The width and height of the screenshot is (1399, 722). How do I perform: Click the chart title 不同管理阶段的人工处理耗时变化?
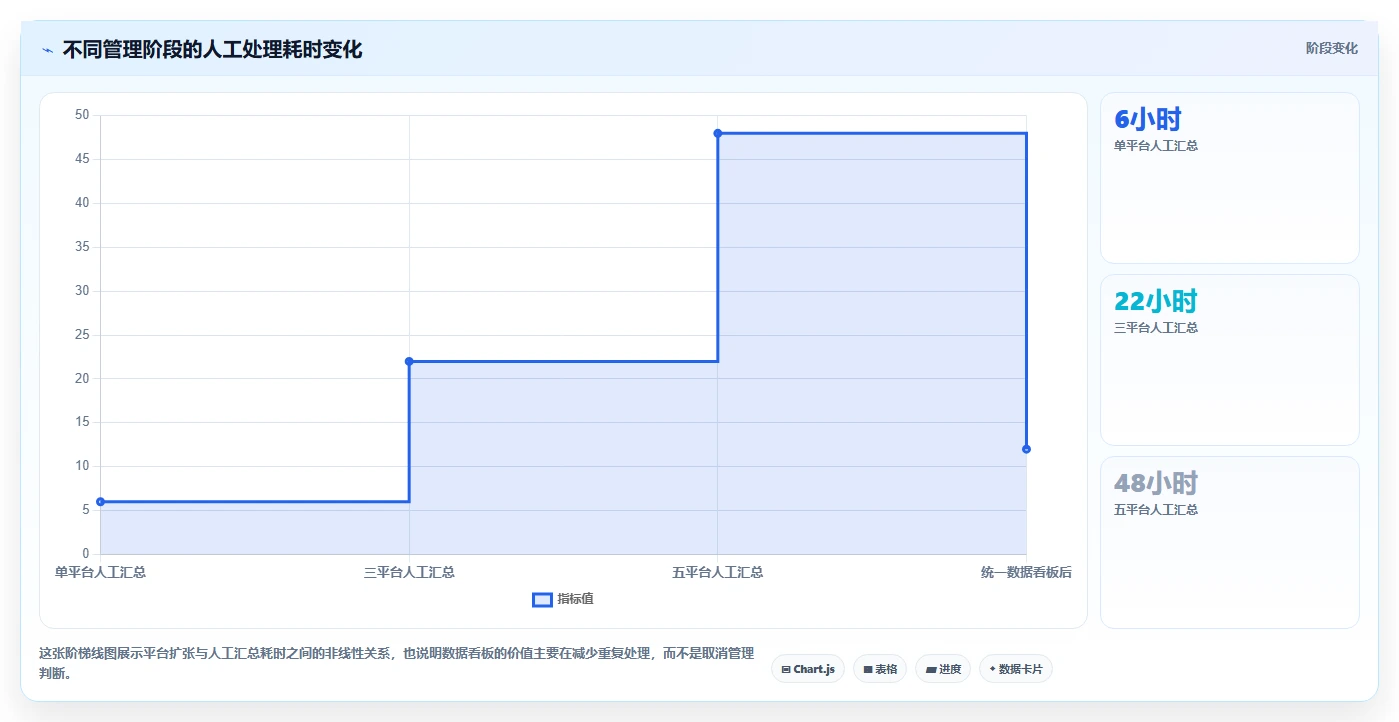(212, 49)
